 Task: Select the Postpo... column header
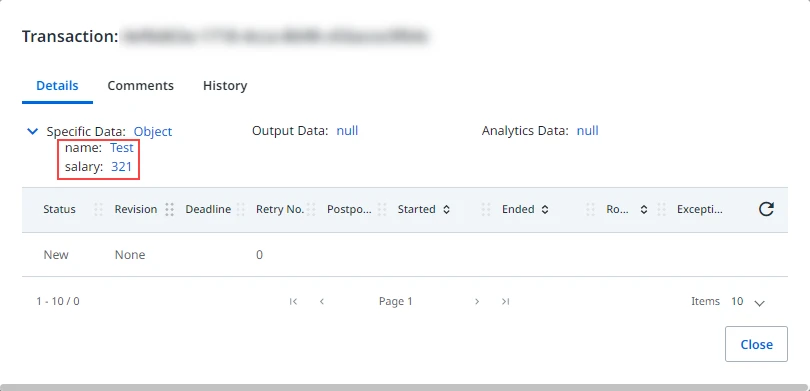click(x=349, y=209)
